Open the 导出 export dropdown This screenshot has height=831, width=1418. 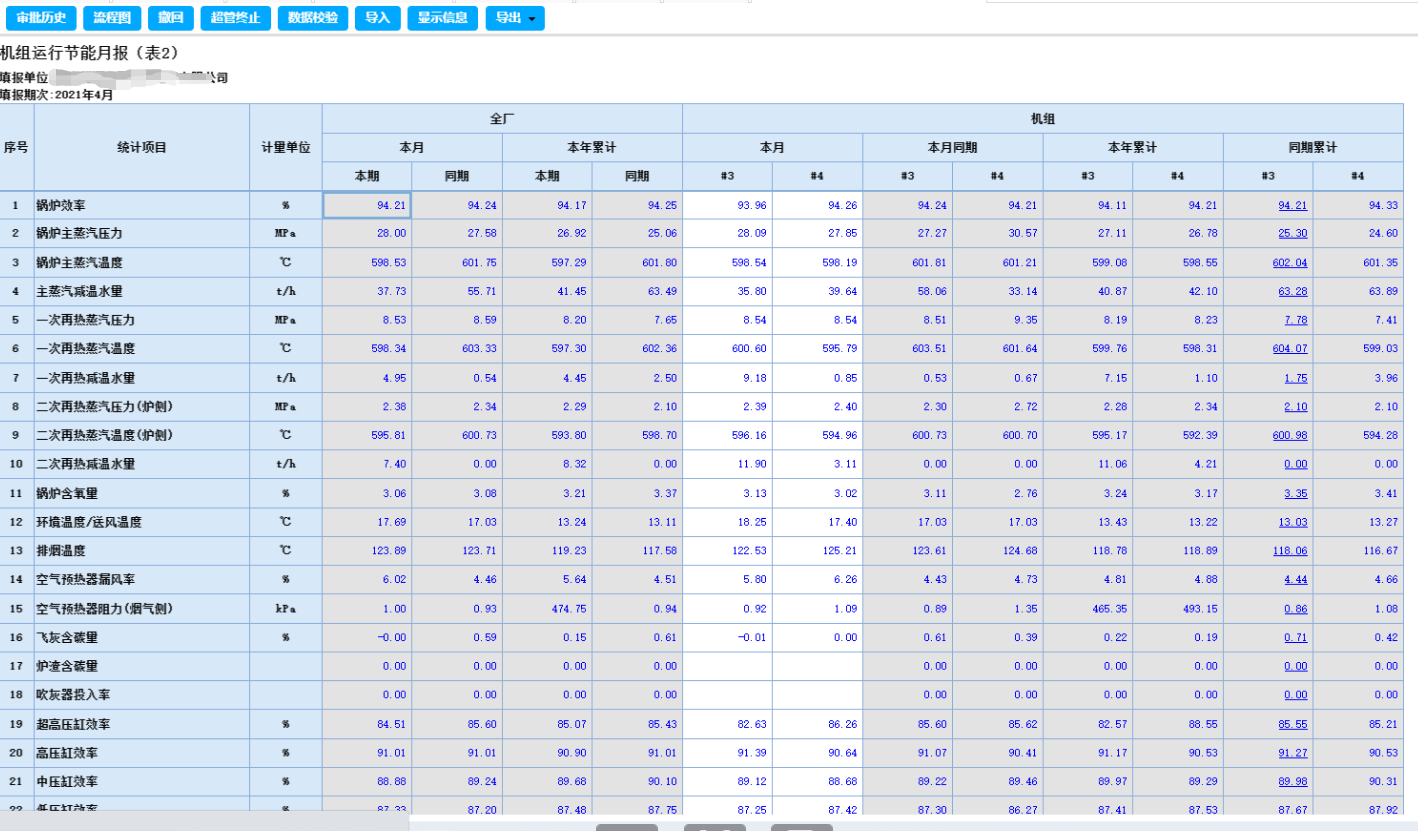515,18
